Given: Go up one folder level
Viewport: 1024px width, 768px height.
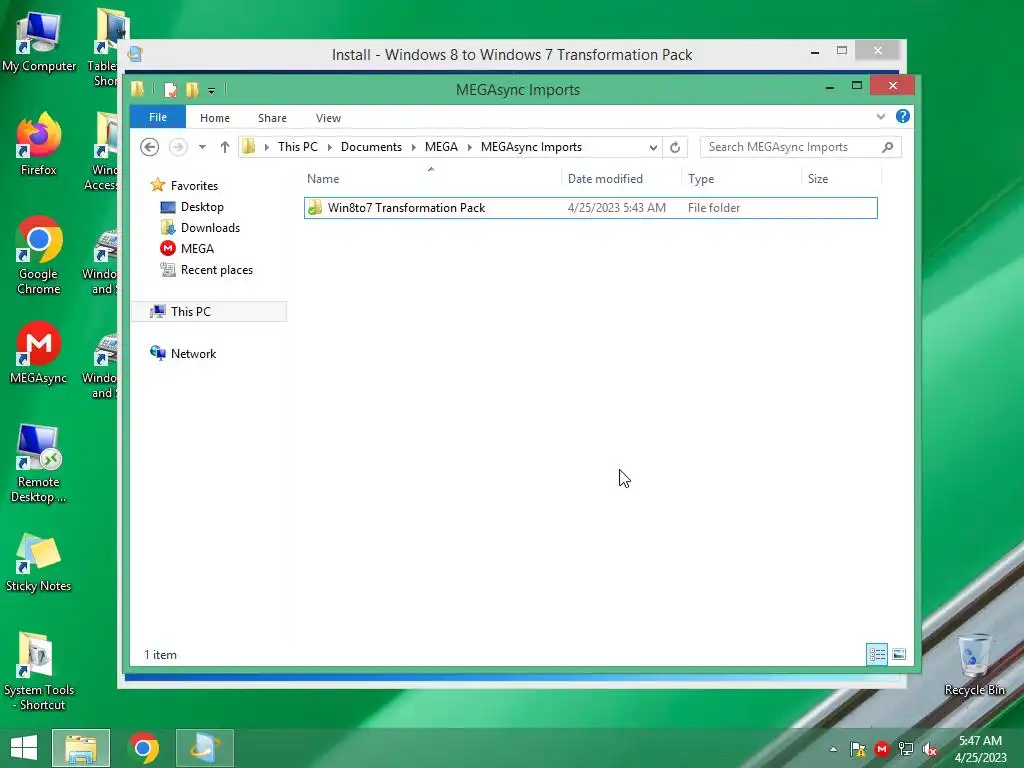Looking at the screenshot, I should pyautogui.click(x=225, y=147).
